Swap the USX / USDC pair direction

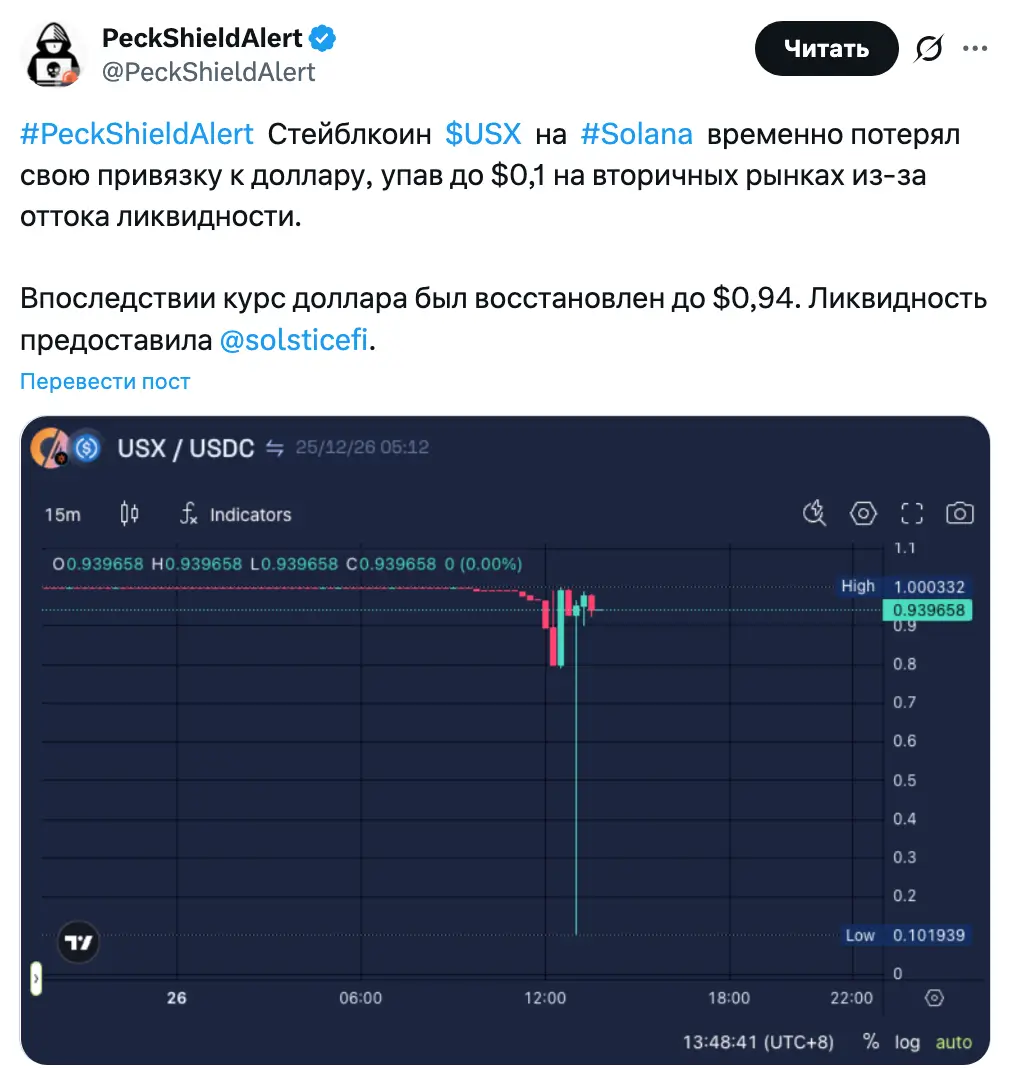coord(275,448)
